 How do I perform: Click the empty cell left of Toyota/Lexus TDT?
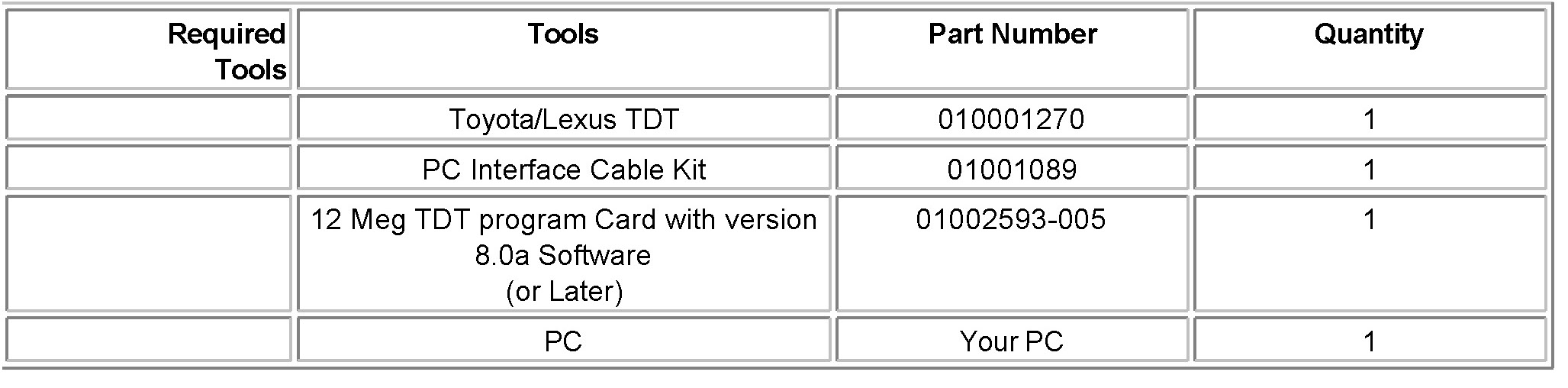pos(149,118)
